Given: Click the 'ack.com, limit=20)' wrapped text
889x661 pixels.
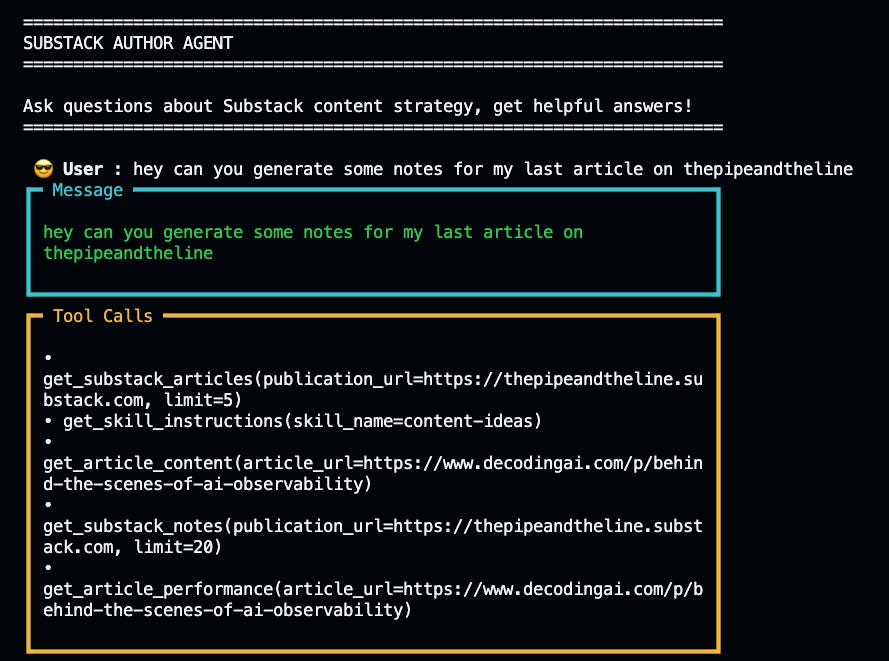Looking at the screenshot, I should click(132, 547).
